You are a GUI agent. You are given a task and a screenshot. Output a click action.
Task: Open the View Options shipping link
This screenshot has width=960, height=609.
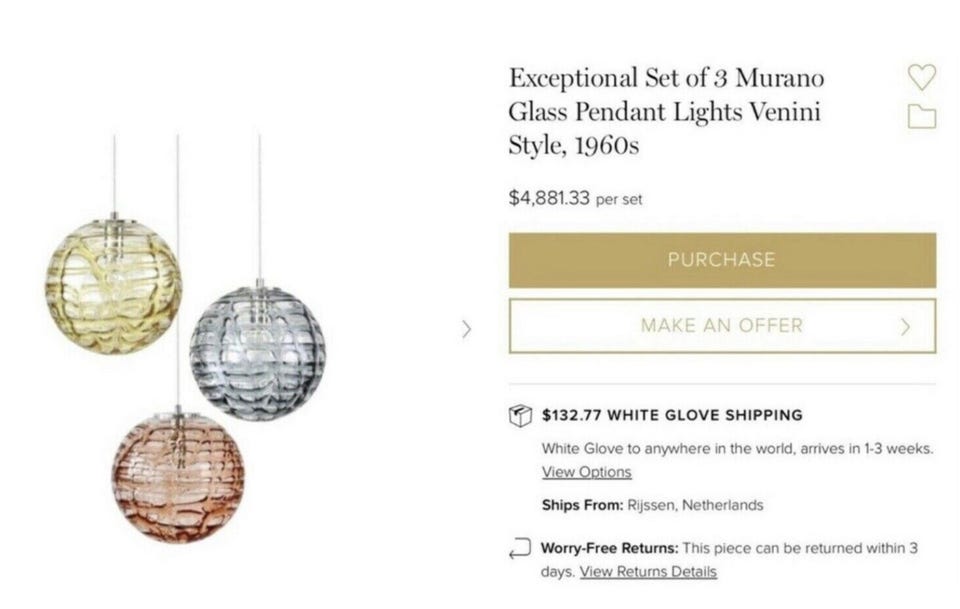[x=586, y=472]
